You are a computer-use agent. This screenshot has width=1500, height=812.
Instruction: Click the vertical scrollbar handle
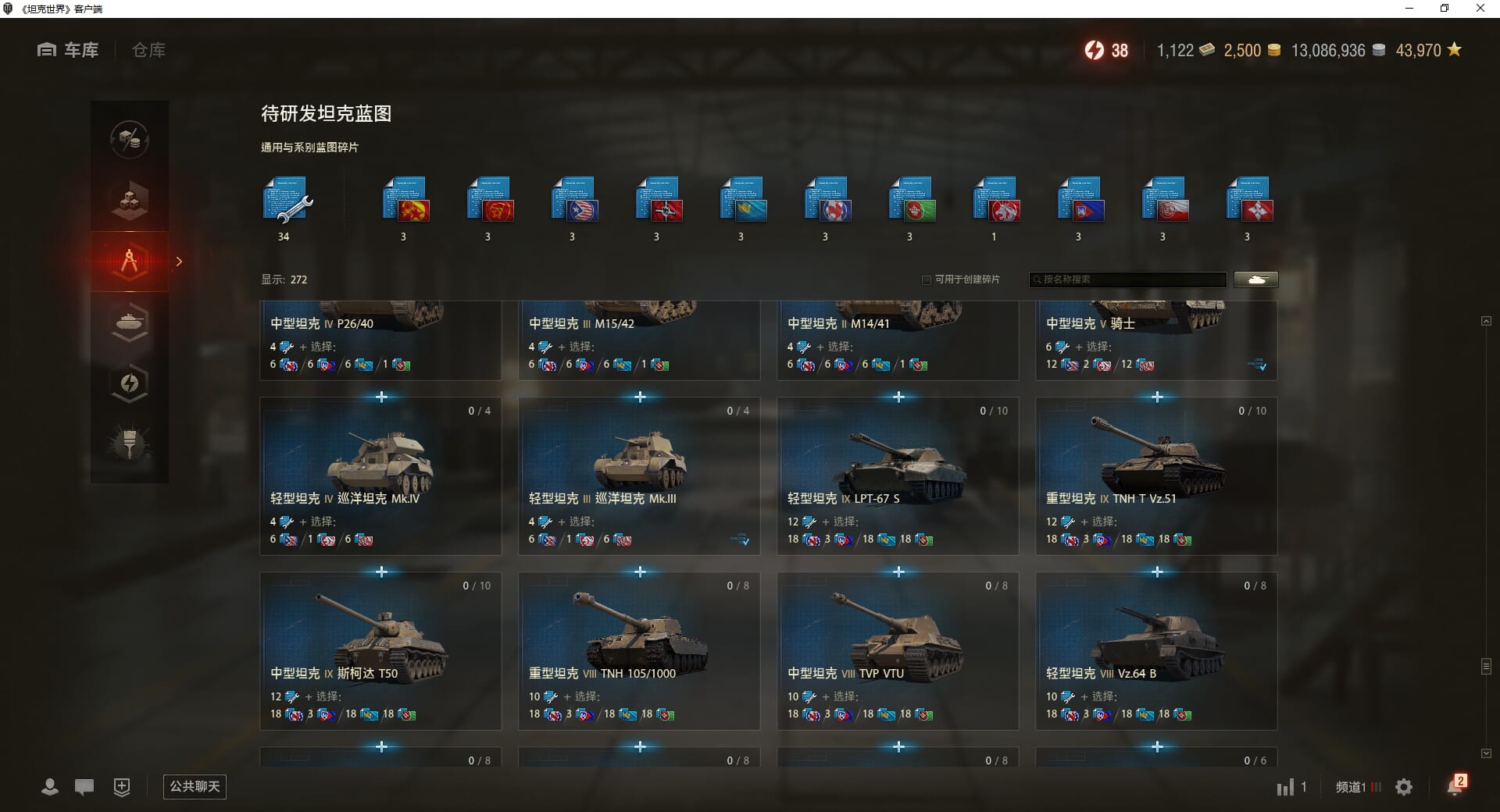[1486, 666]
